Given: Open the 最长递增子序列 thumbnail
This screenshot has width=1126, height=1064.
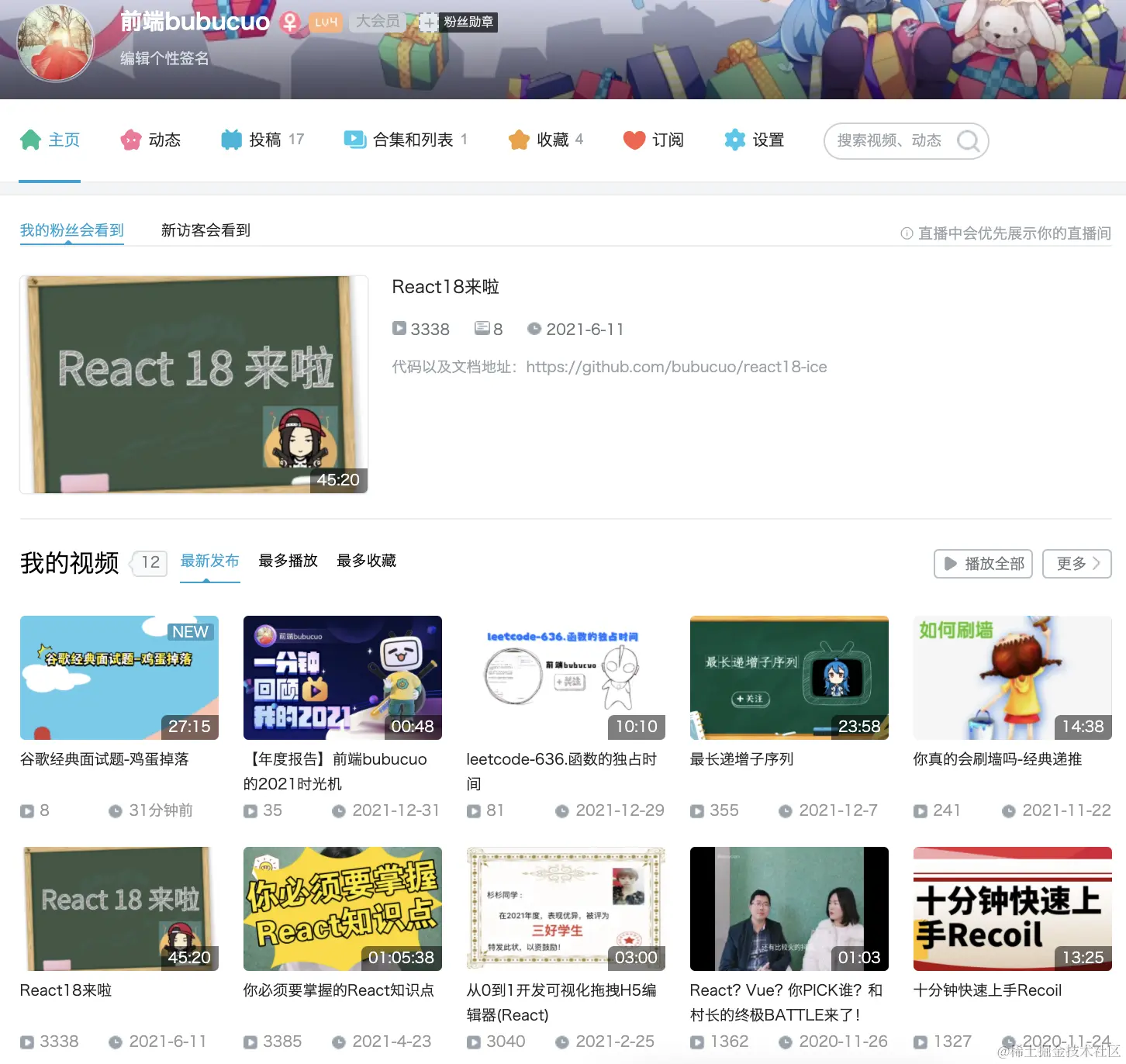Looking at the screenshot, I should [789, 678].
